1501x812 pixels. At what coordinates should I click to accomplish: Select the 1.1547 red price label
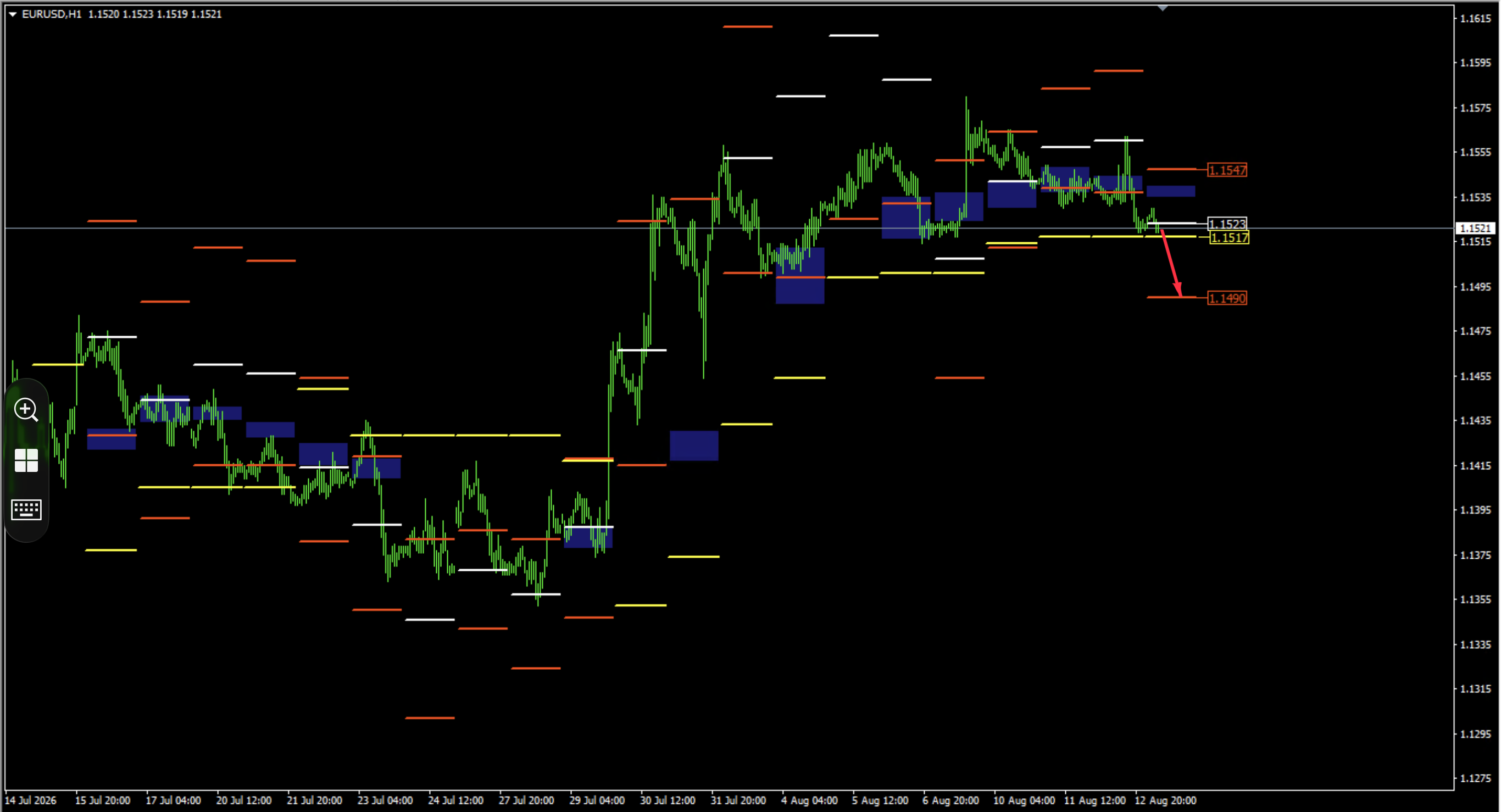pyautogui.click(x=1227, y=170)
